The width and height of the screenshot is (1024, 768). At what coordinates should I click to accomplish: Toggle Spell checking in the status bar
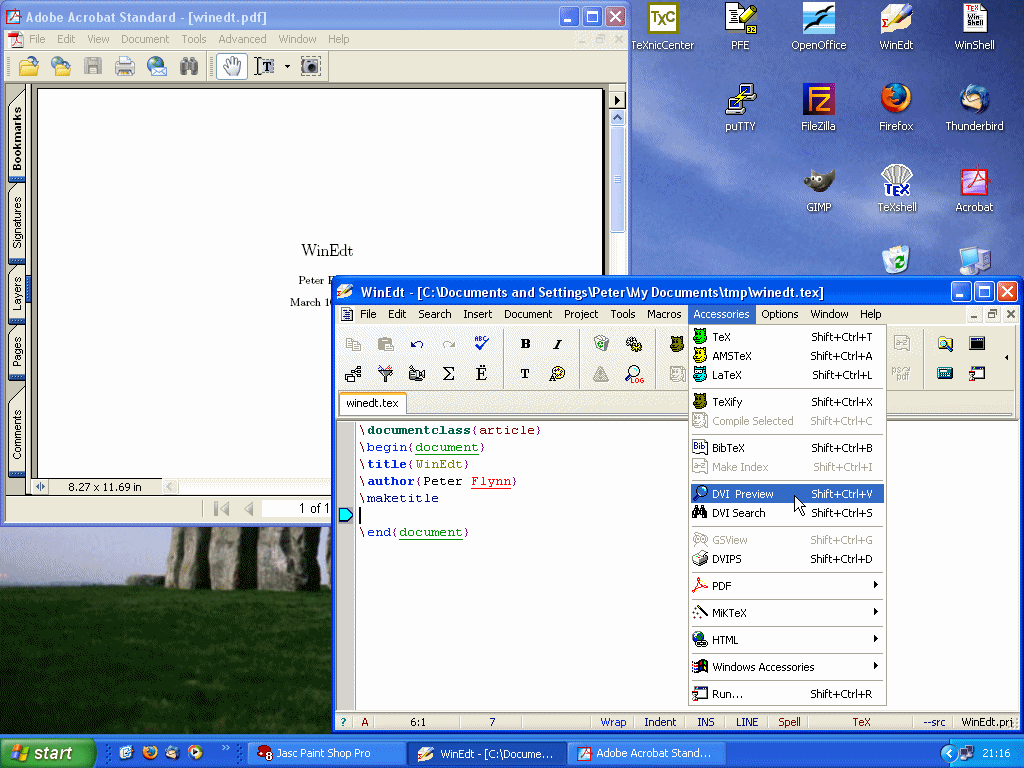789,722
